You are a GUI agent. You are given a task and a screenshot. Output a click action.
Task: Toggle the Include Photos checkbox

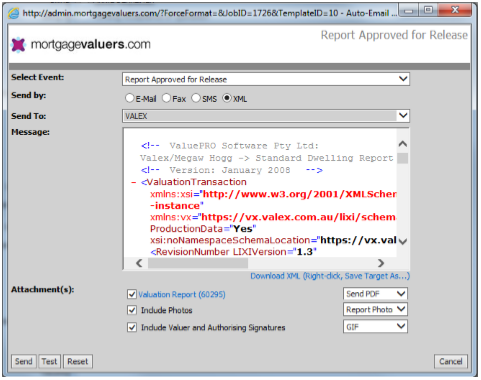[x=132, y=310]
